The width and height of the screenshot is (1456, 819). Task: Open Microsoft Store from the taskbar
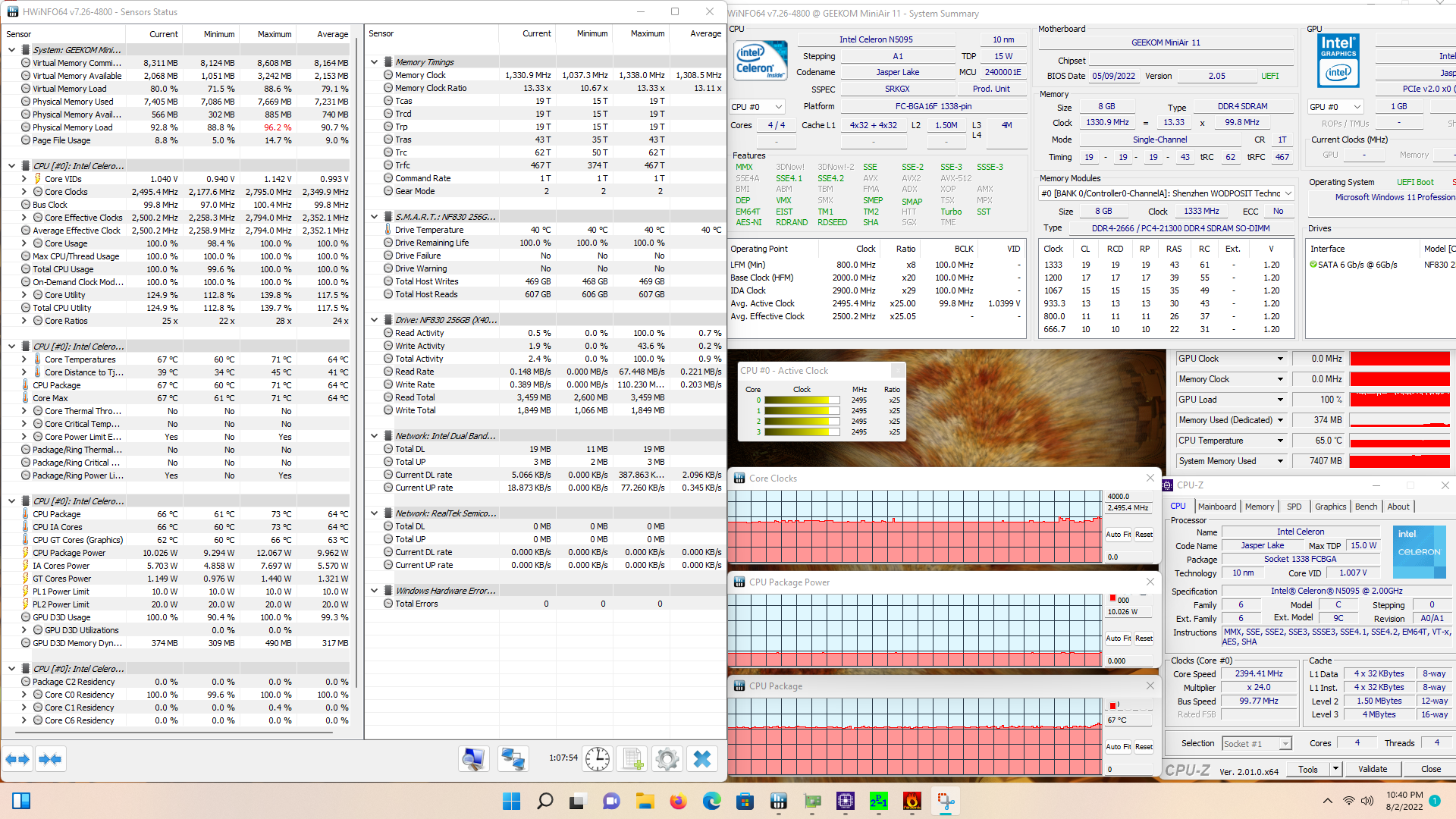tap(745, 801)
